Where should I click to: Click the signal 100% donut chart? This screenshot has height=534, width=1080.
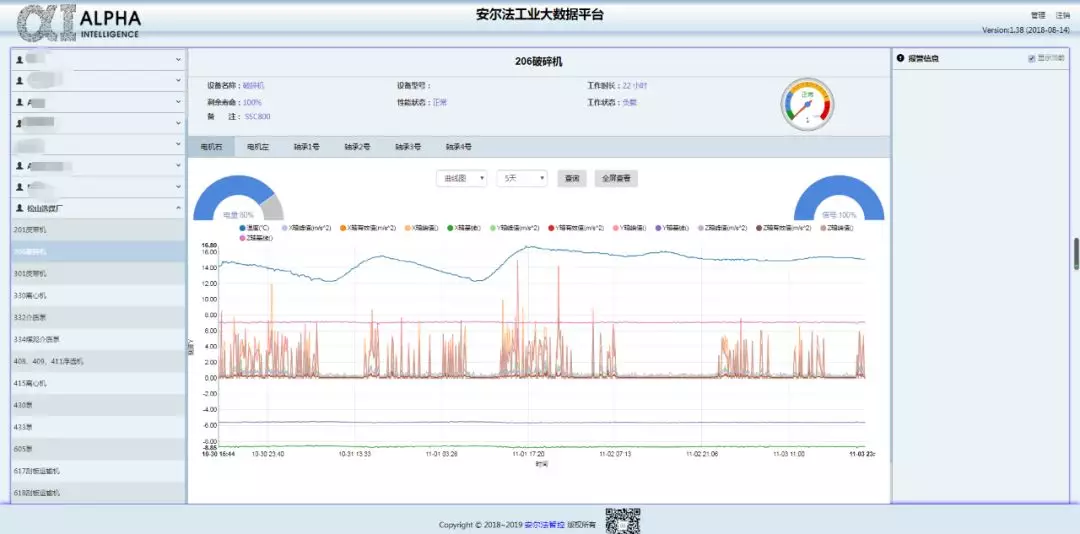click(x=839, y=200)
